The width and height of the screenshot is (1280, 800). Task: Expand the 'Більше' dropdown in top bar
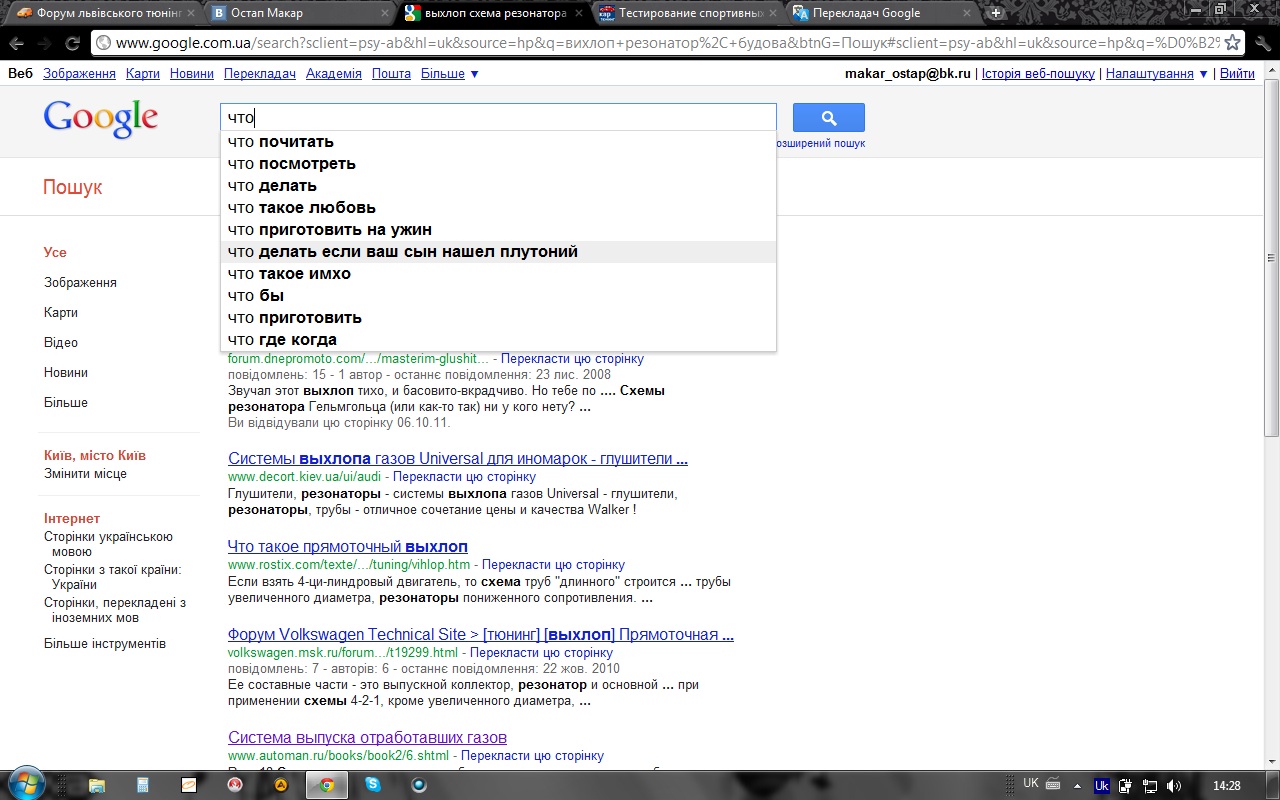point(449,74)
